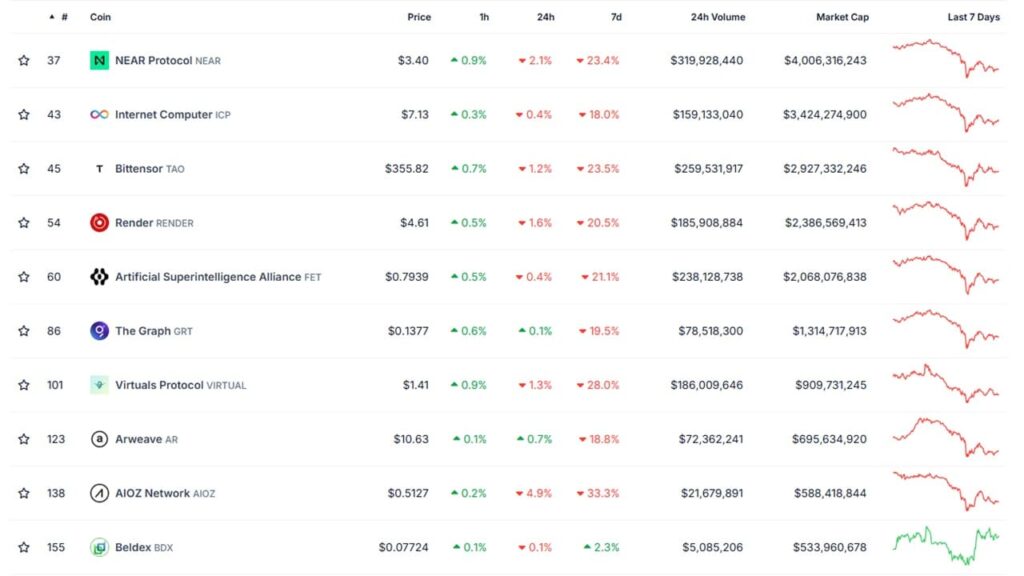1024x576 pixels.
Task: Sort the table by Market Cap
Action: pos(842,16)
